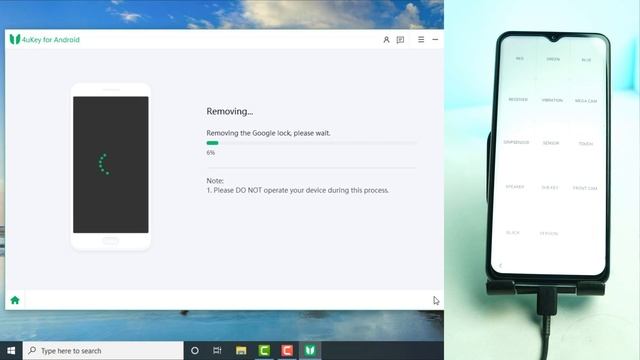
Task: Tap GRIPSENSOR on the phone test menu
Action: pyautogui.click(x=516, y=142)
